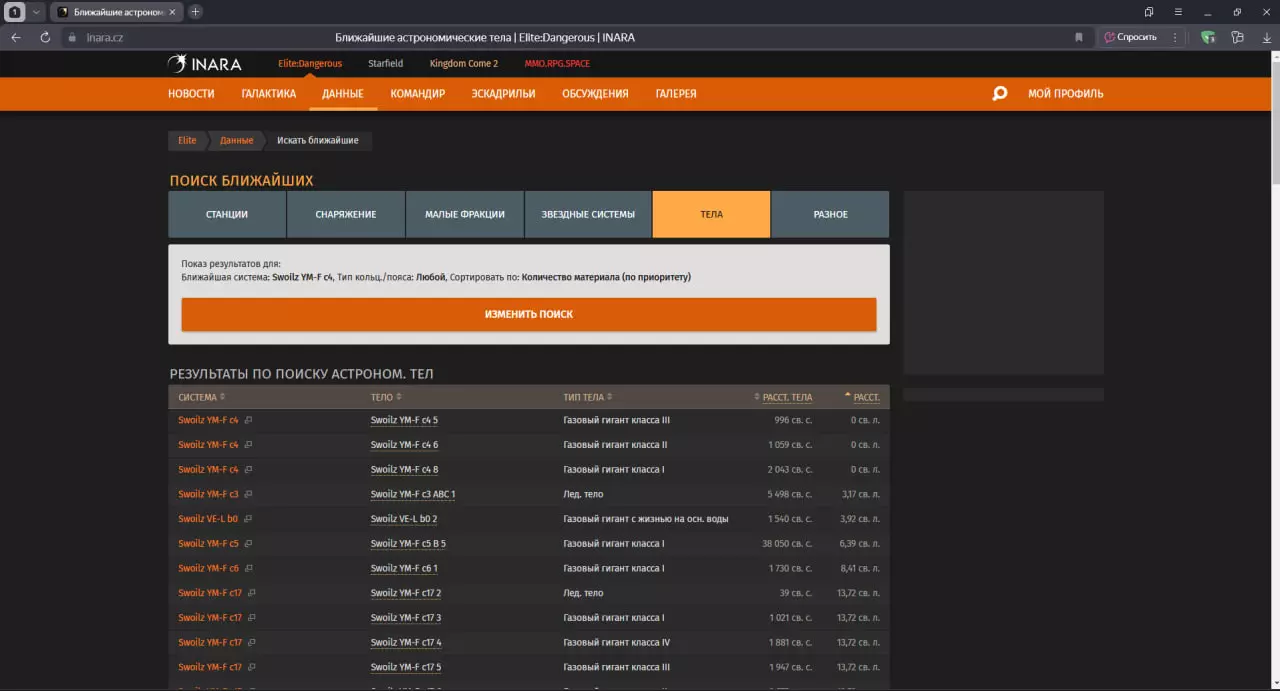Click the Данные breadcrumb
The width and height of the screenshot is (1280, 691).
point(237,140)
